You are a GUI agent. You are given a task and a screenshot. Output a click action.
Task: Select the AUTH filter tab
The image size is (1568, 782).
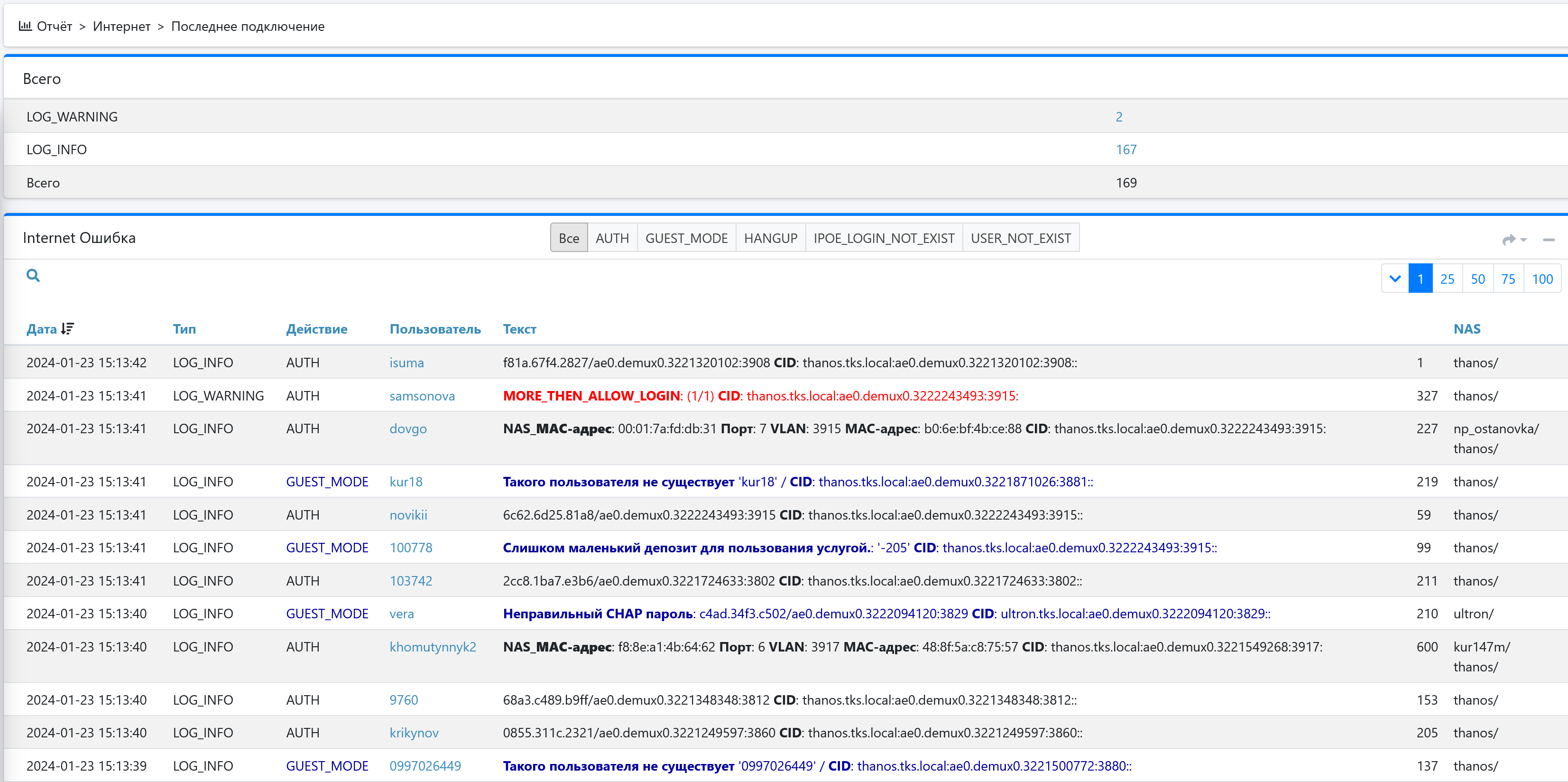coord(612,238)
